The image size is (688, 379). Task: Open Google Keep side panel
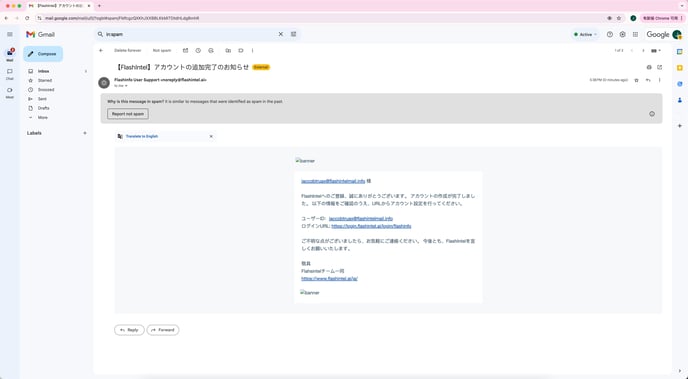680,68
